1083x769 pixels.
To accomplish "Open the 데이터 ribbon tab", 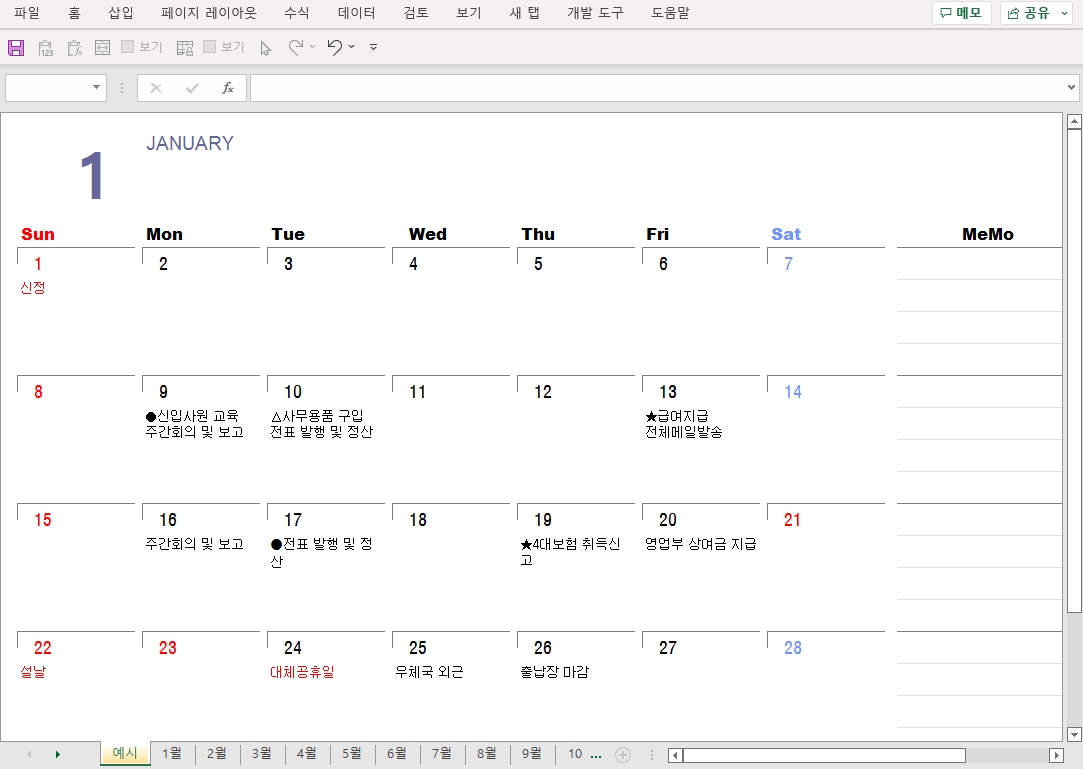I will click(x=356, y=12).
